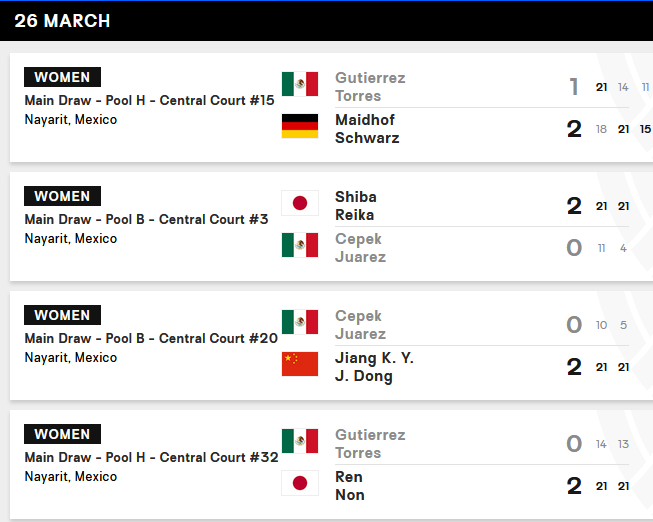Open the Maidhof/Schwarz team link

pos(366,129)
